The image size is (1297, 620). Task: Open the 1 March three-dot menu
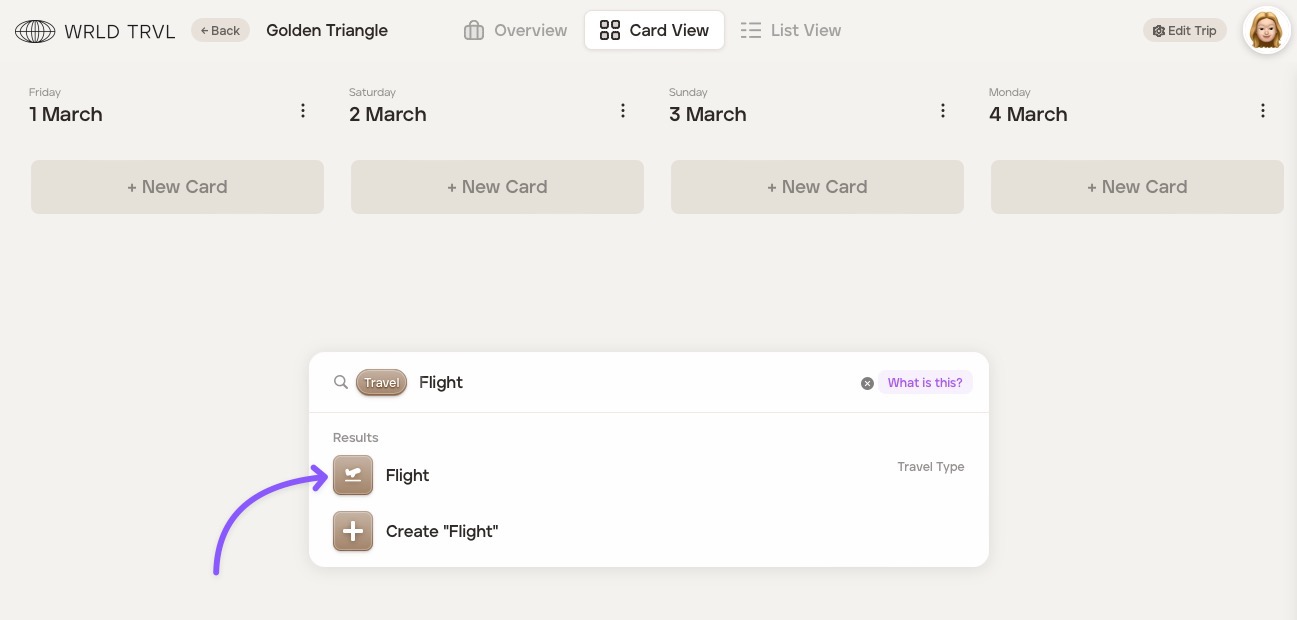click(303, 111)
